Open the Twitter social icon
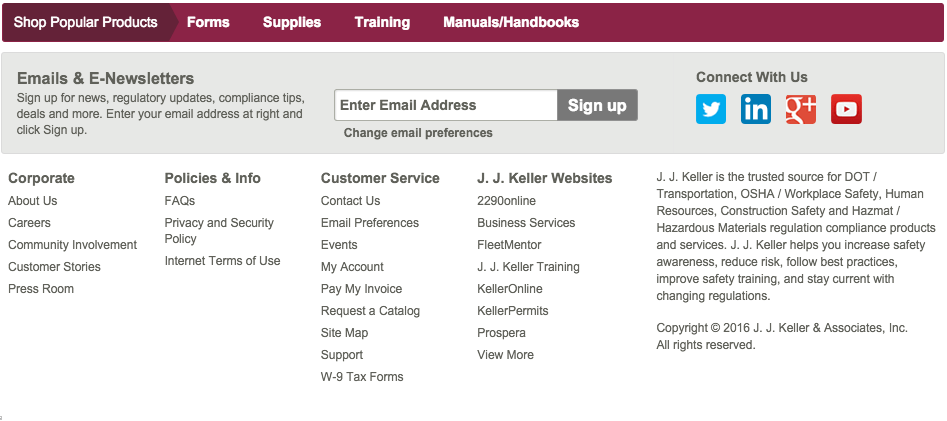The image size is (947, 421). 711,109
